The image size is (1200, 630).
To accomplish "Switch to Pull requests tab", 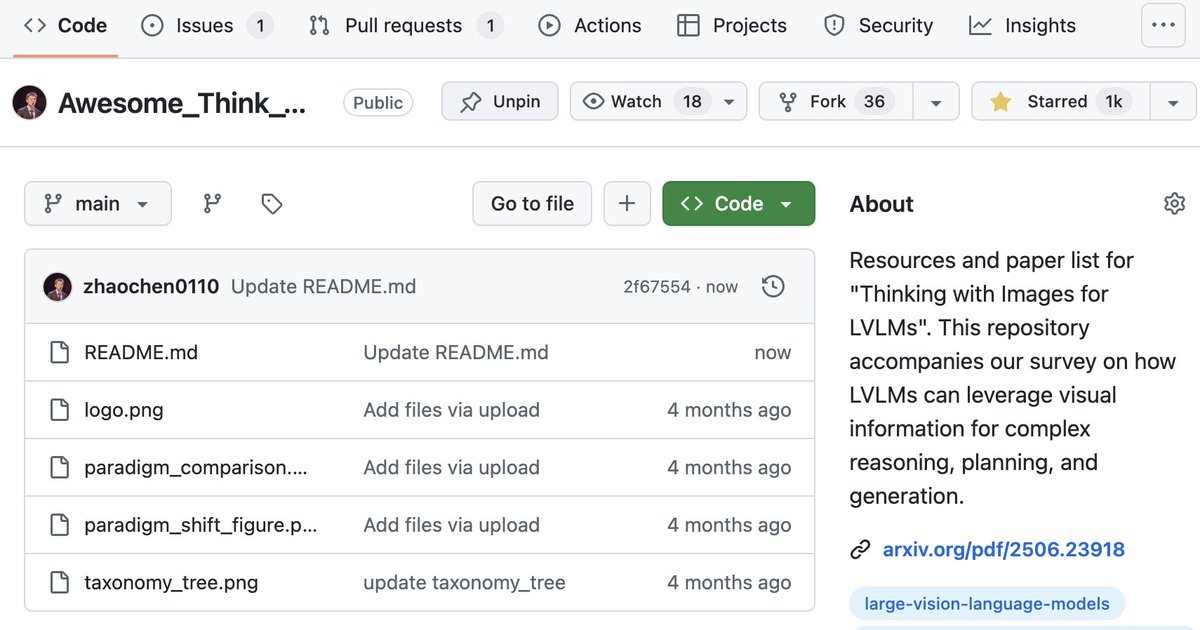I will click(405, 26).
